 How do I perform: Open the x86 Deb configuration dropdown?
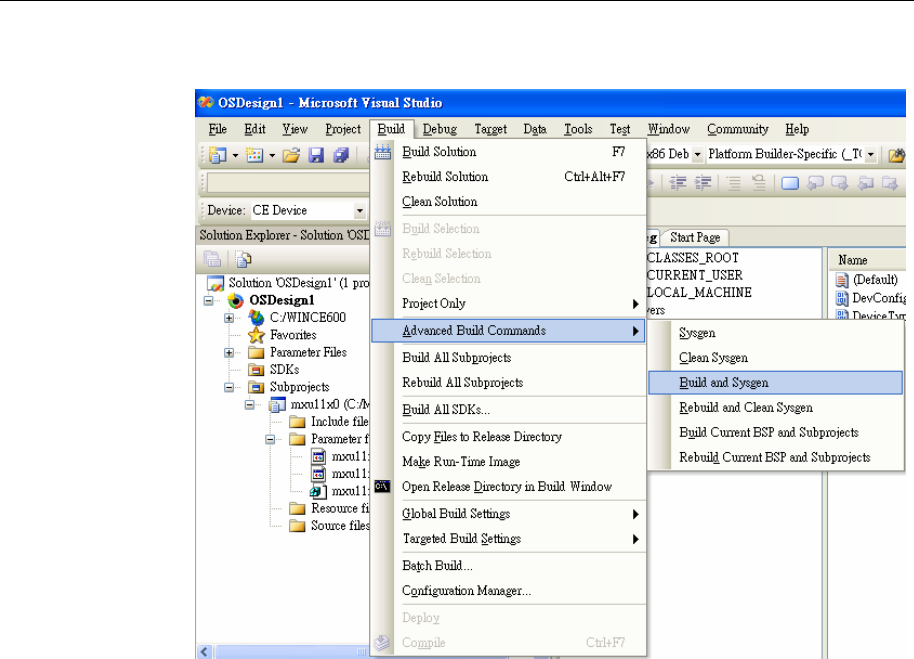697,154
